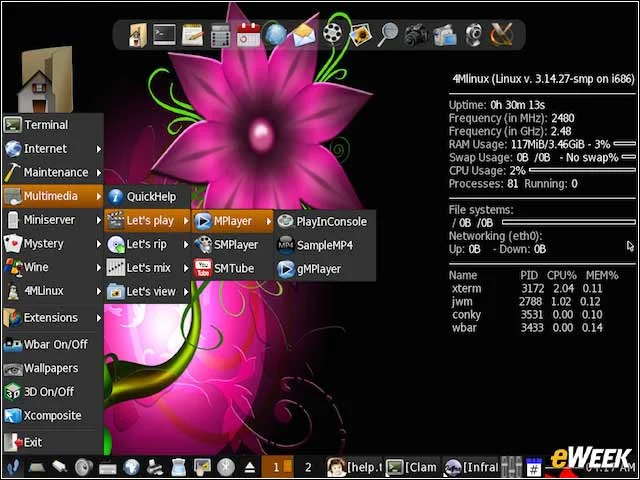The width and height of the screenshot is (640, 480).
Task: Launch the photo camera icon in the dock
Action: click(416, 35)
